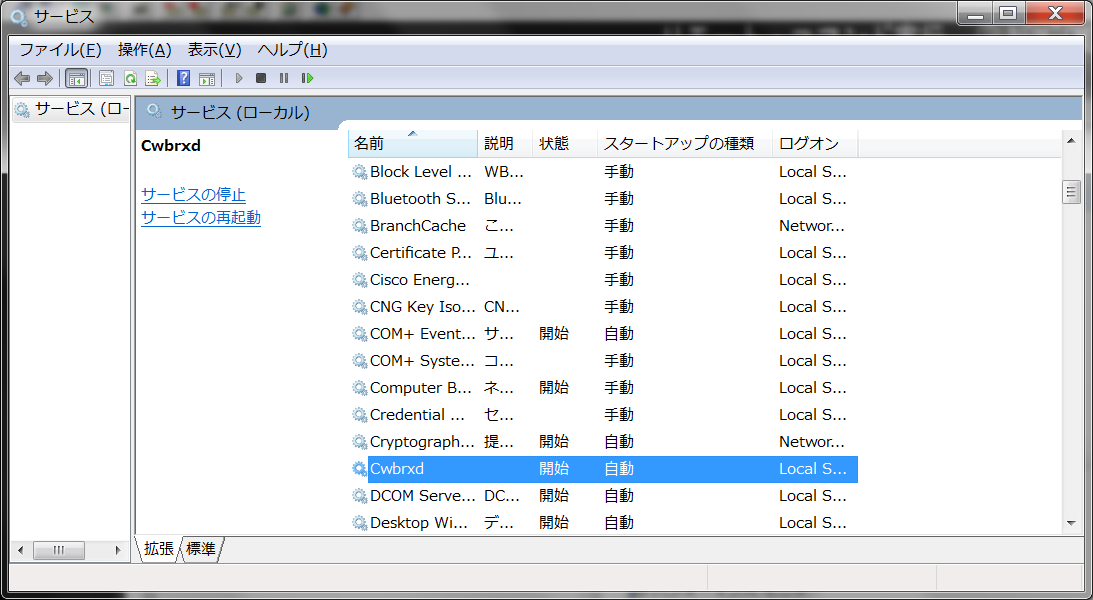Select the サービス (ローカル) tree node
The width and height of the screenshot is (1093, 600).
73,109
